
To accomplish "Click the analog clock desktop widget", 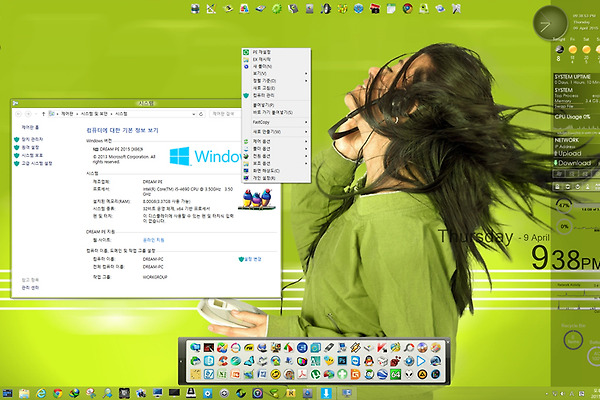I will coord(550,22).
